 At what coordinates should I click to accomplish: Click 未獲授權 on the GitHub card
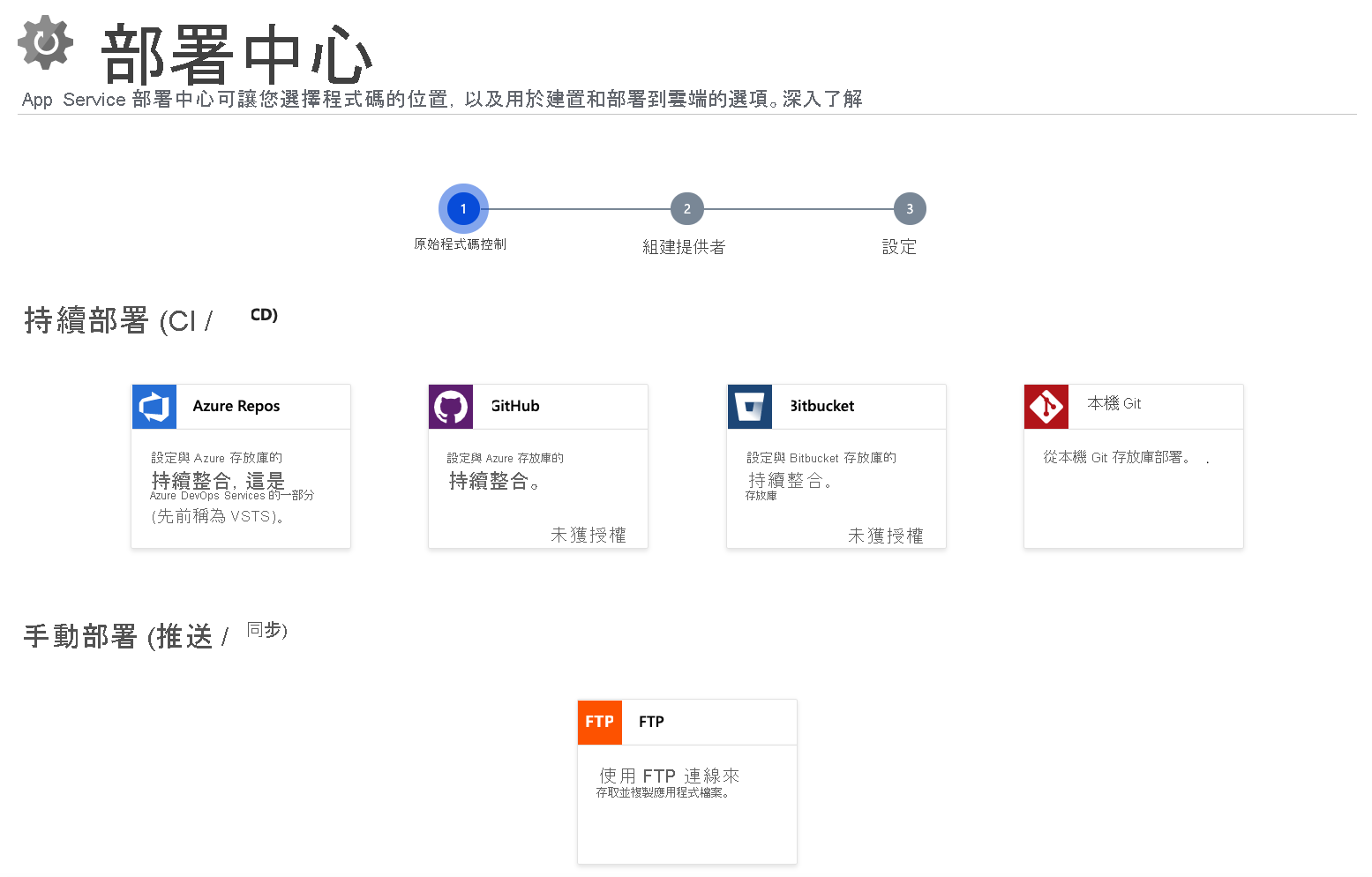pos(589,535)
